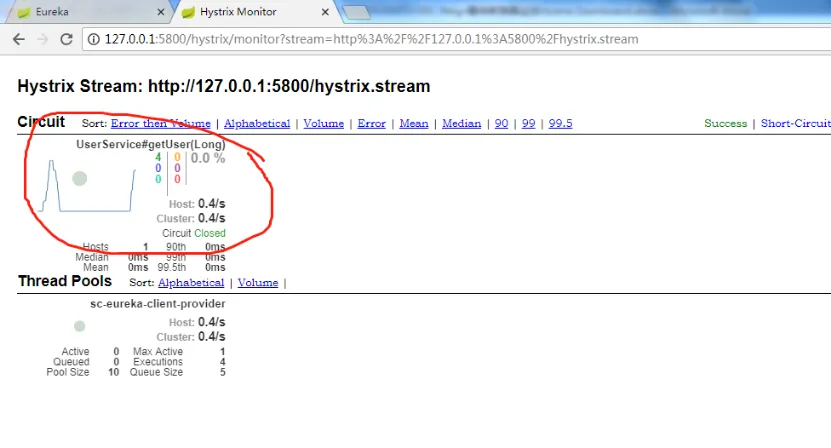Close the Hystrix Monitor tab
Viewport: 831px width, 448px height.
point(325,12)
